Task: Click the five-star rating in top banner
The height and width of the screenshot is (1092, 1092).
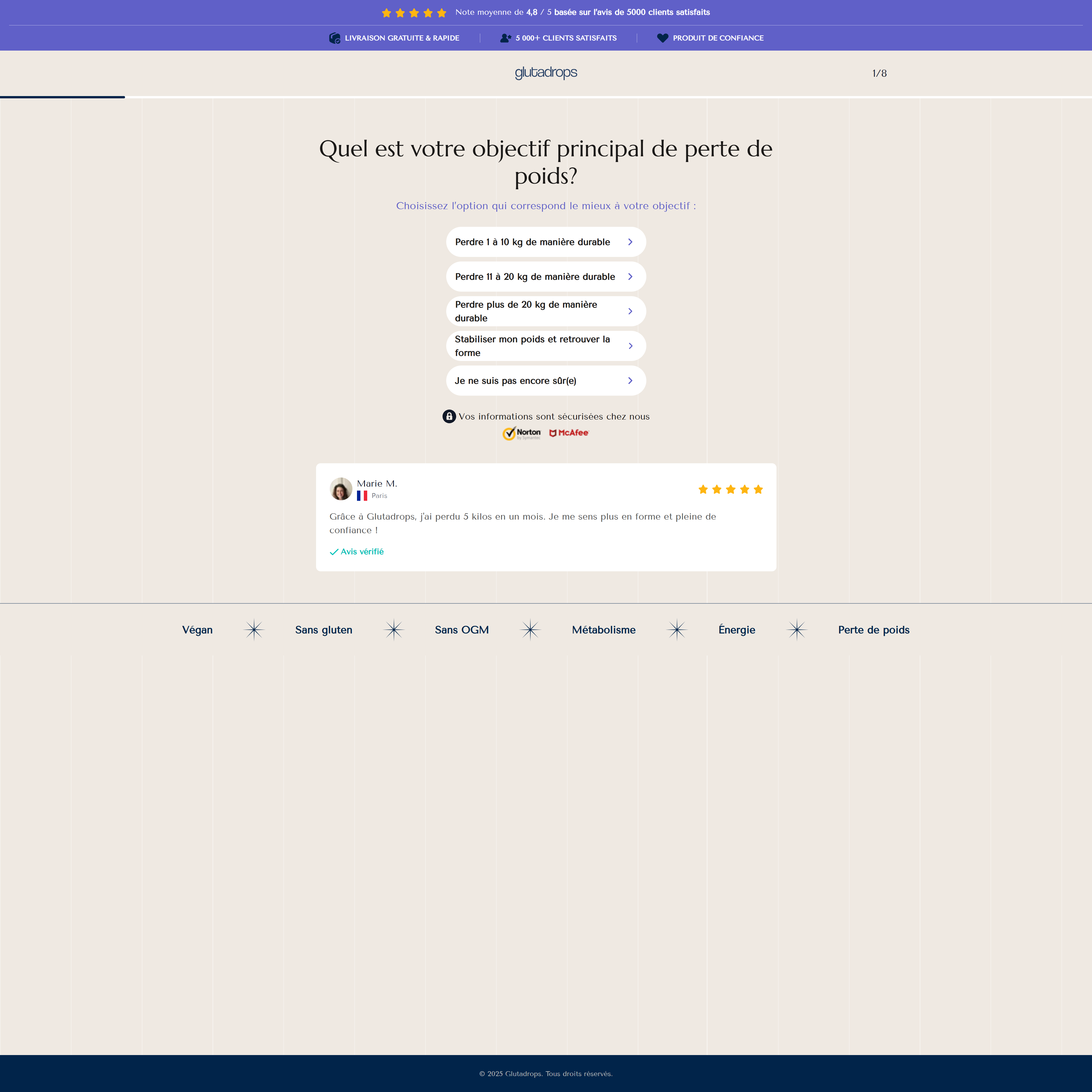Action: pyautogui.click(x=414, y=13)
